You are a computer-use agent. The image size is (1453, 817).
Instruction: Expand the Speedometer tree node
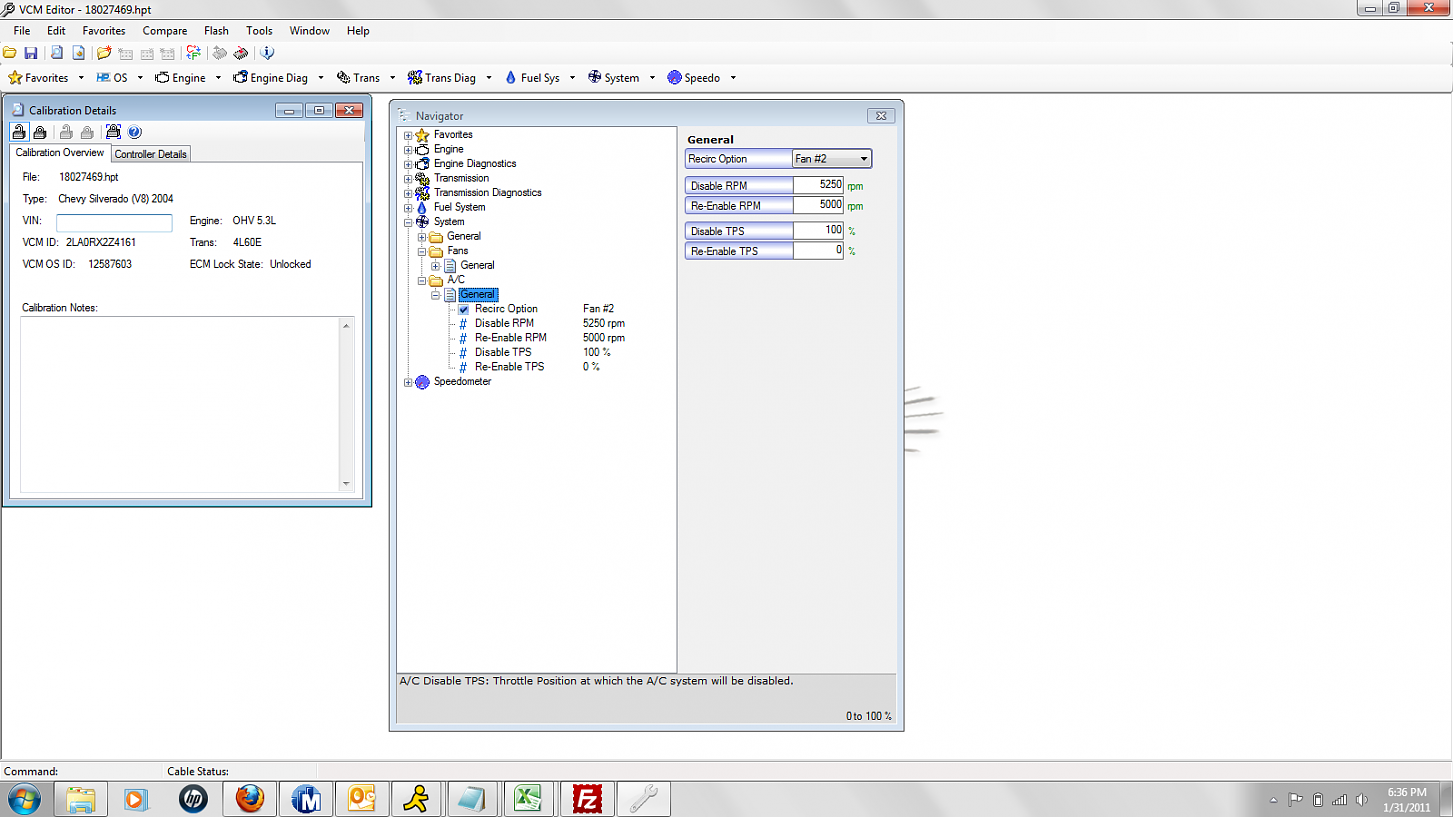(x=408, y=382)
